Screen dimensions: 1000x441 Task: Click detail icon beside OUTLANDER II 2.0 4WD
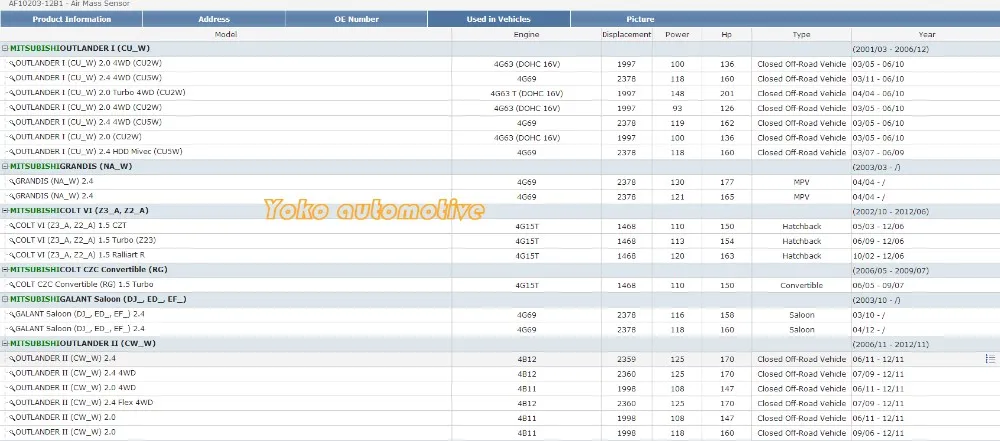pyautogui.click(x=11, y=388)
